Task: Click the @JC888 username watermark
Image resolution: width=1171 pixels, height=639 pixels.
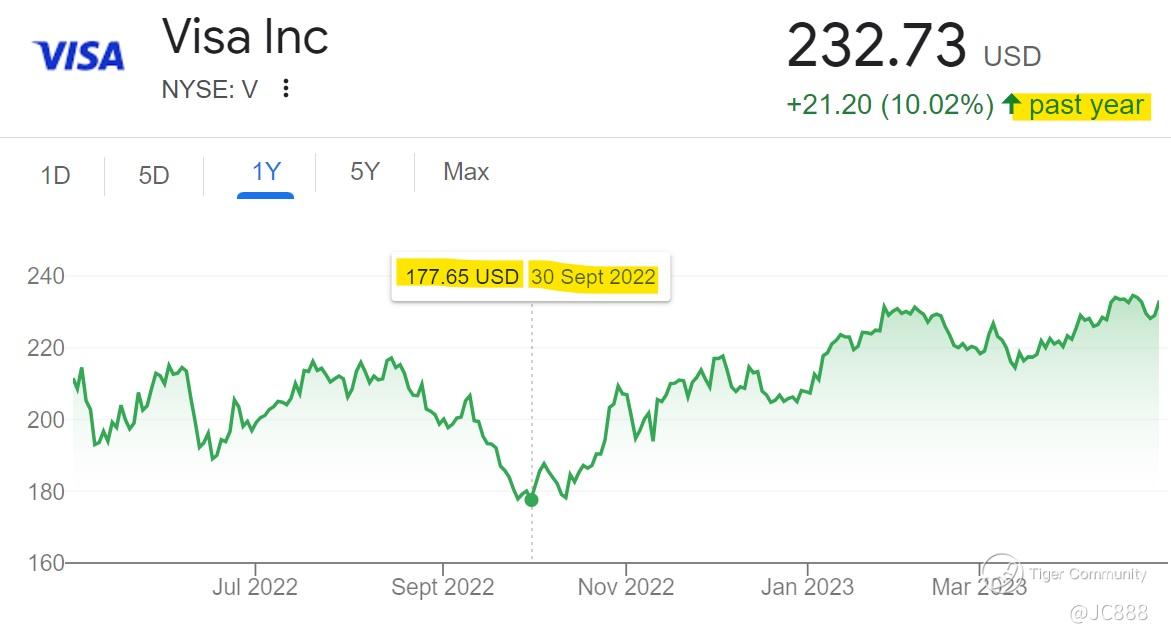Action: point(1106,612)
